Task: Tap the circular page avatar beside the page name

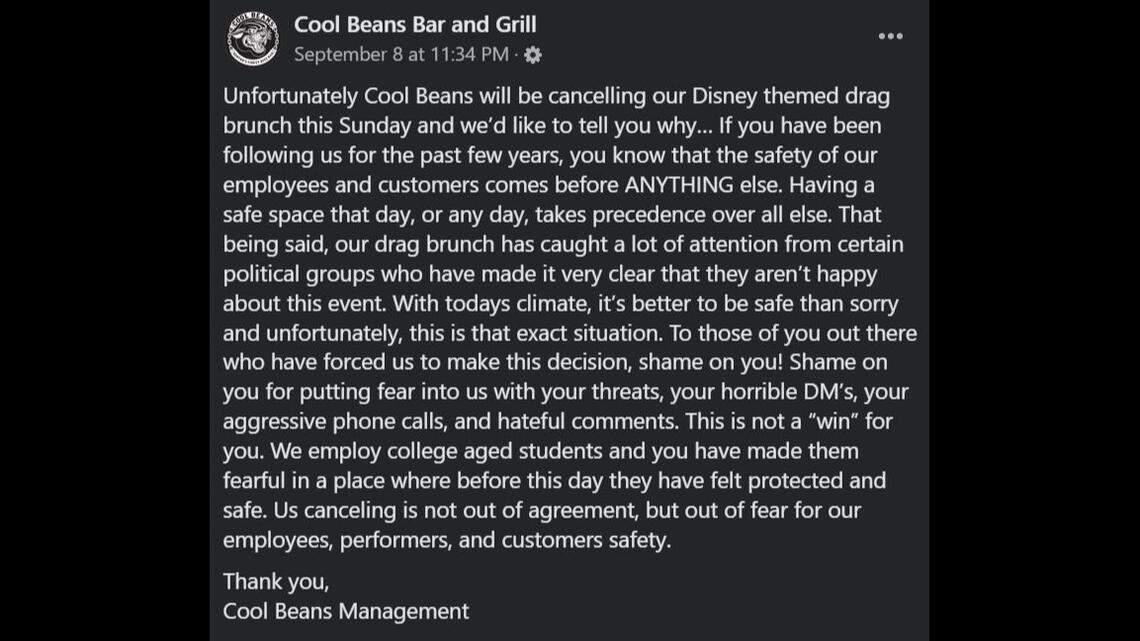Action: point(252,38)
